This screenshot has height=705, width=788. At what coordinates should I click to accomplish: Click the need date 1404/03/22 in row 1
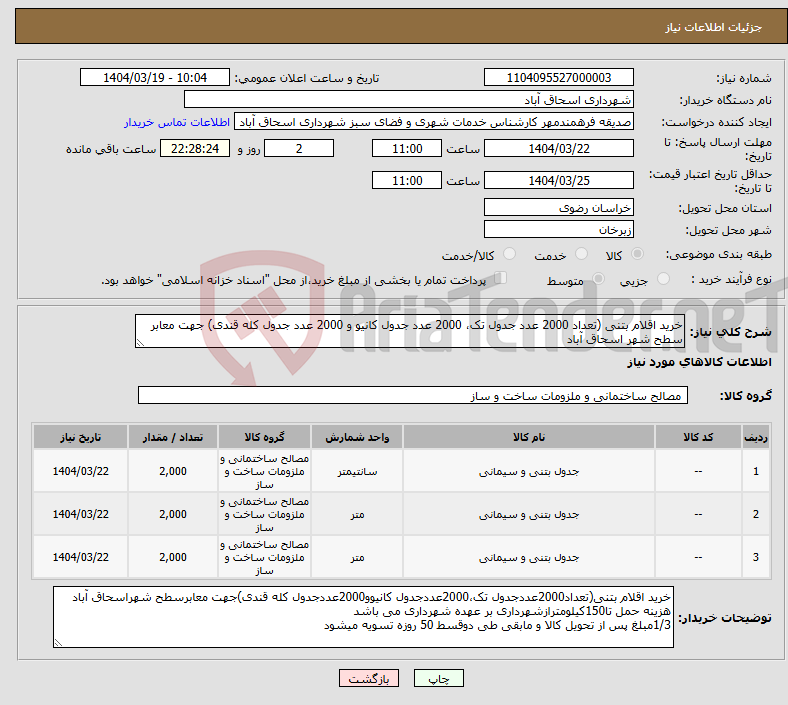click(x=80, y=471)
